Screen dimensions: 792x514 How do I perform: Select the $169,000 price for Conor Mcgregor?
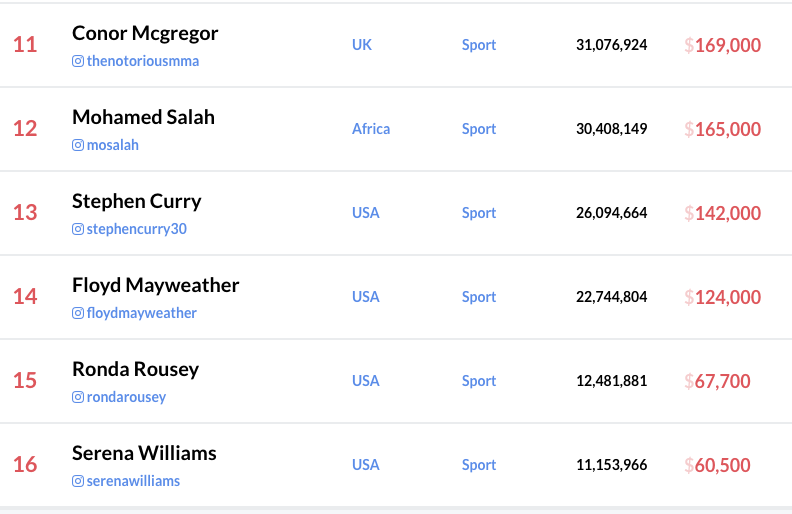point(722,45)
